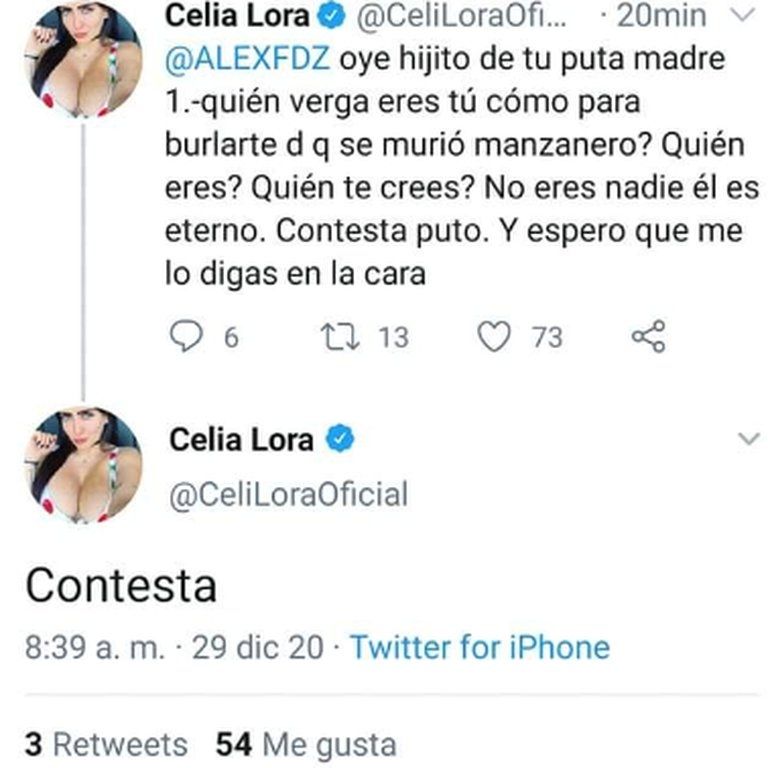Click the like count 73
Image resolution: width=768 pixels, height=768 pixels.
coord(546,338)
